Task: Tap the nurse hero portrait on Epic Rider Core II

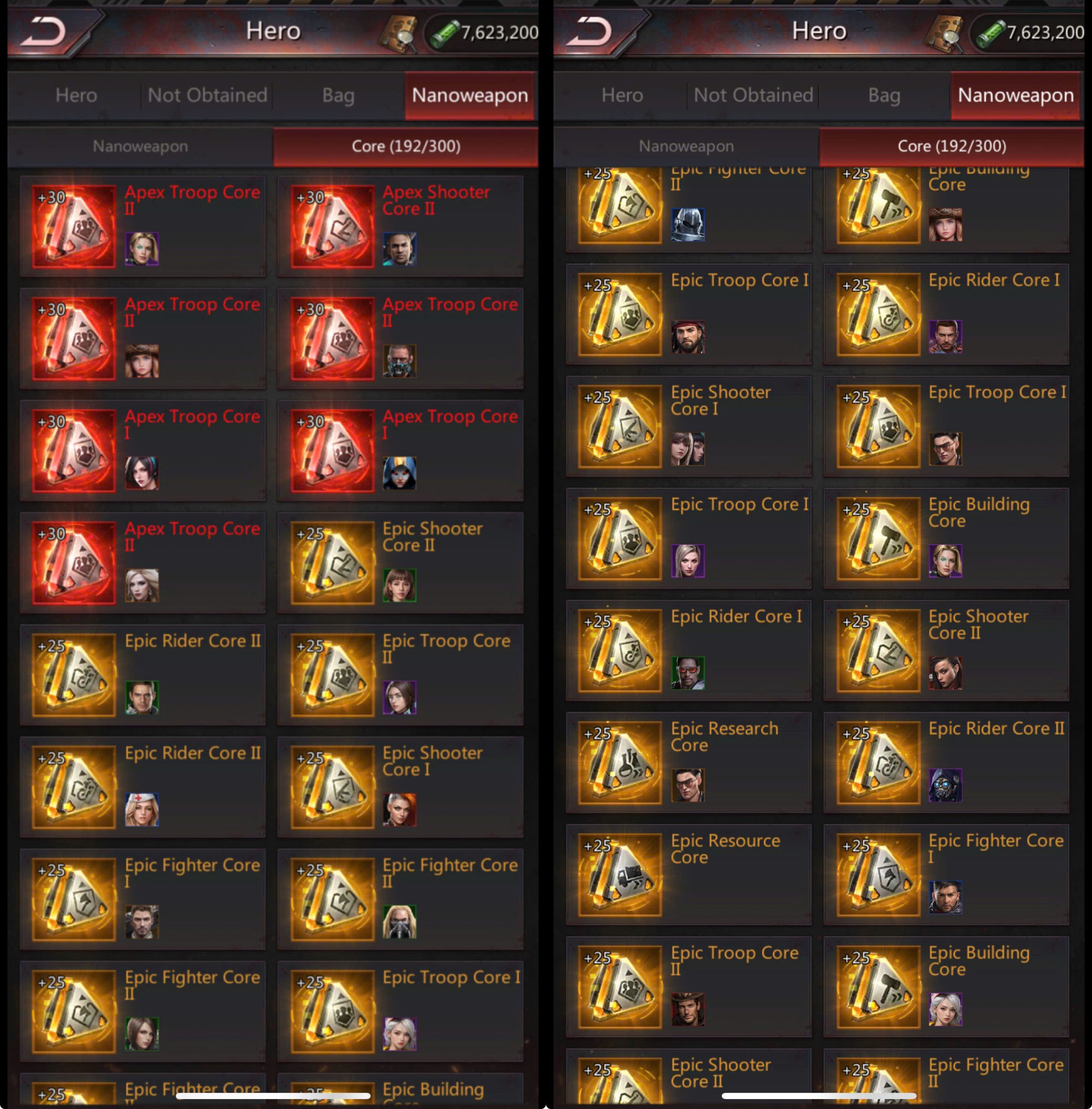Action: coord(142,809)
